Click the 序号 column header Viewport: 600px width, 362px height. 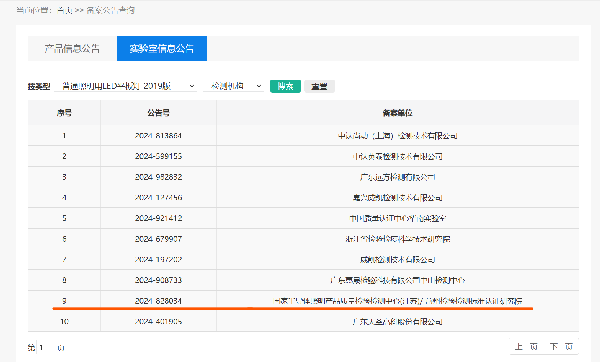click(x=64, y=113)
